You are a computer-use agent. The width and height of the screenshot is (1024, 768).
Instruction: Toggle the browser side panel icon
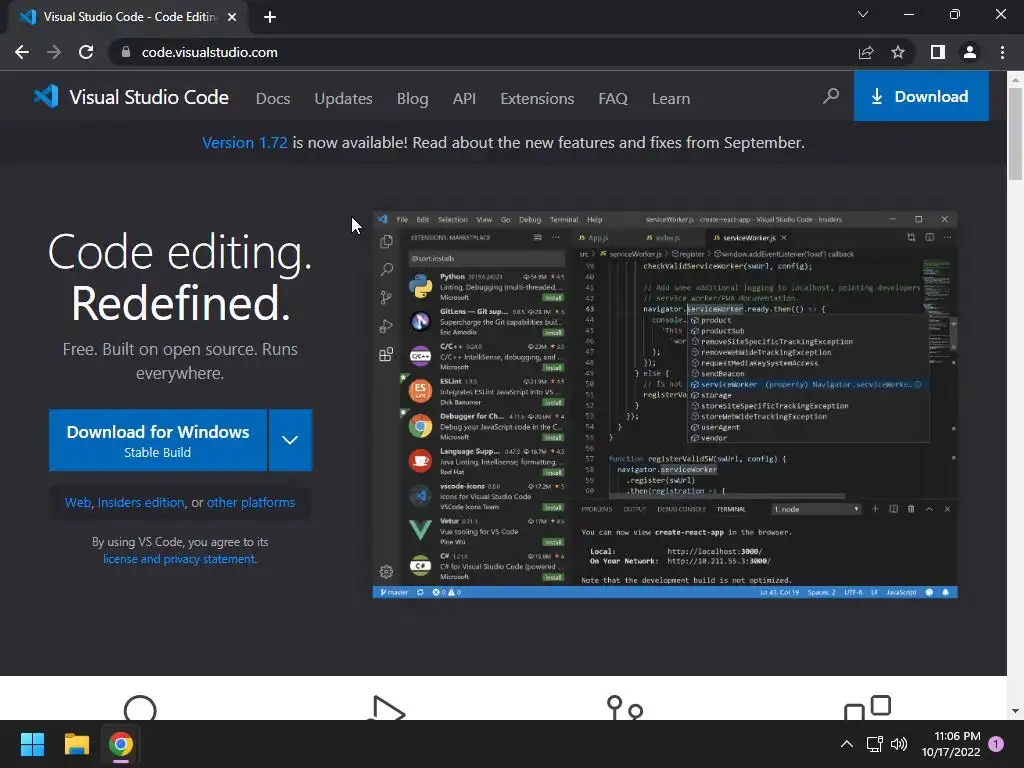pos(938,52)
